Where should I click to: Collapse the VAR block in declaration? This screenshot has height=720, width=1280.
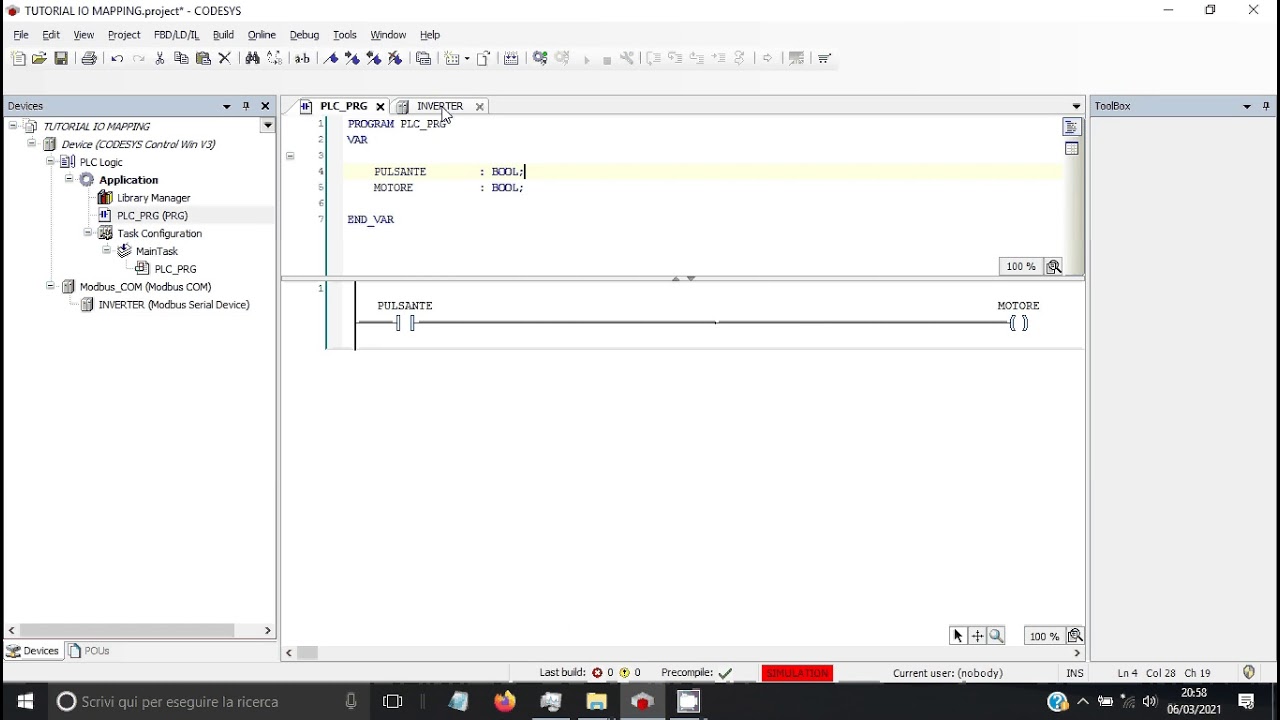290,156
